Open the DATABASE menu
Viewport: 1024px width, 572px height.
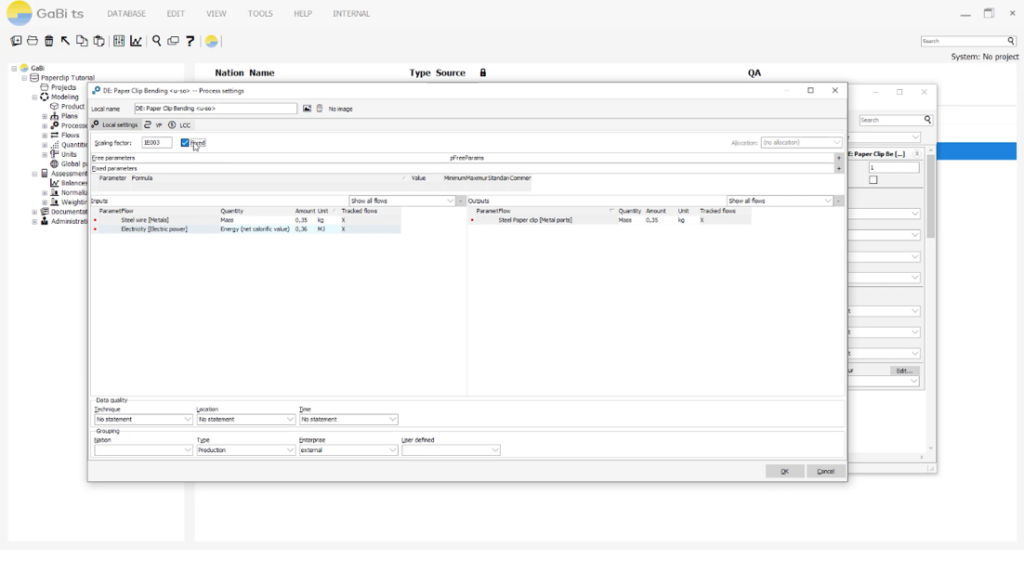(x=126, y=13)
